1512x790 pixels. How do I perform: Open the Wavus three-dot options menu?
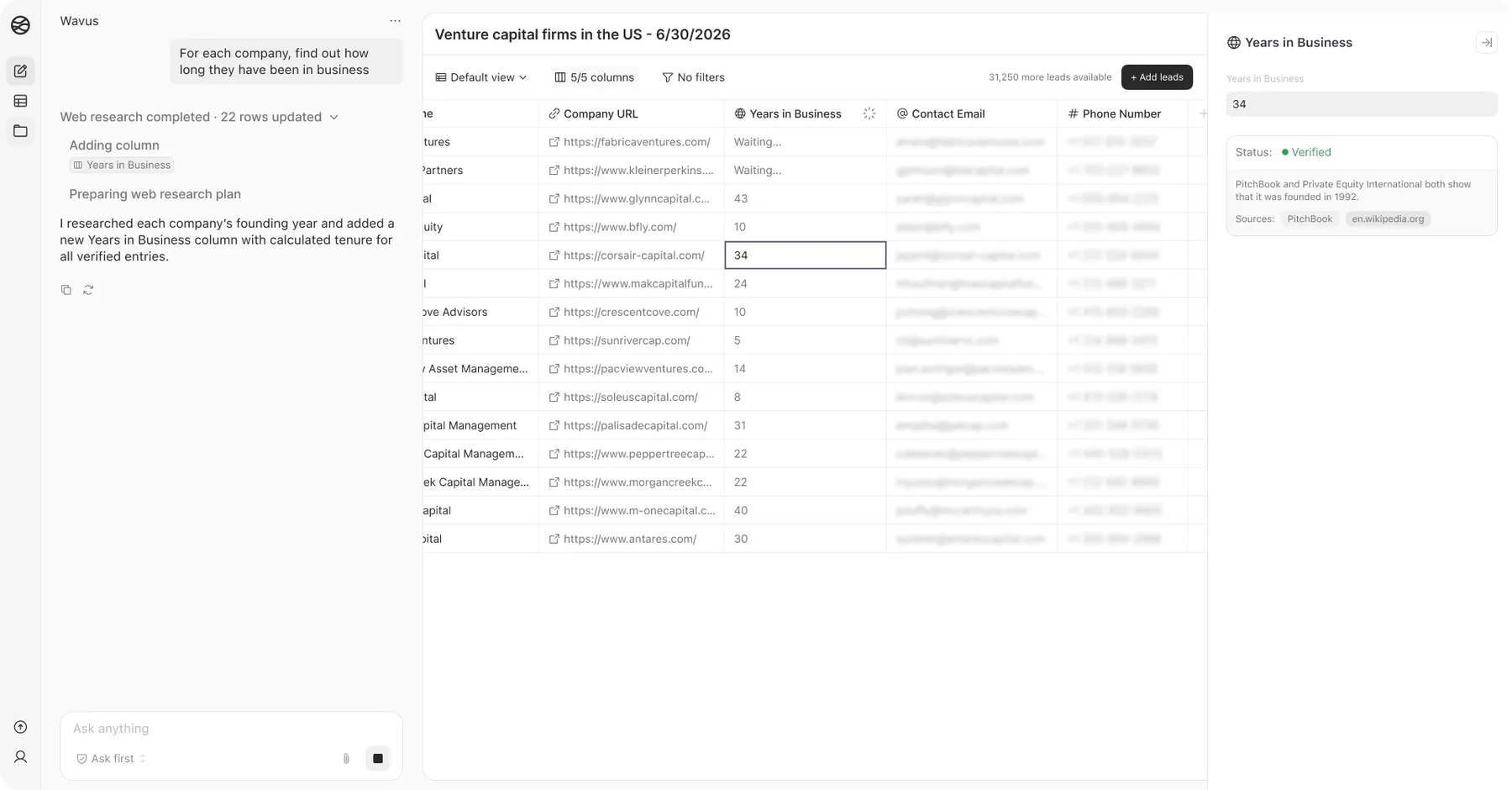coord(395,21)
